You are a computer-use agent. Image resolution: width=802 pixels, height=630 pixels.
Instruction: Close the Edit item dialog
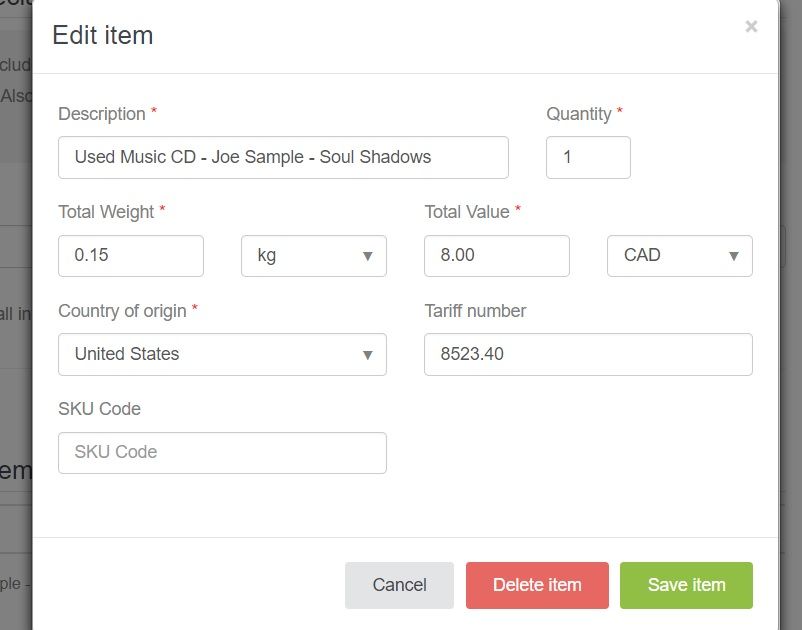pos(751,27)
